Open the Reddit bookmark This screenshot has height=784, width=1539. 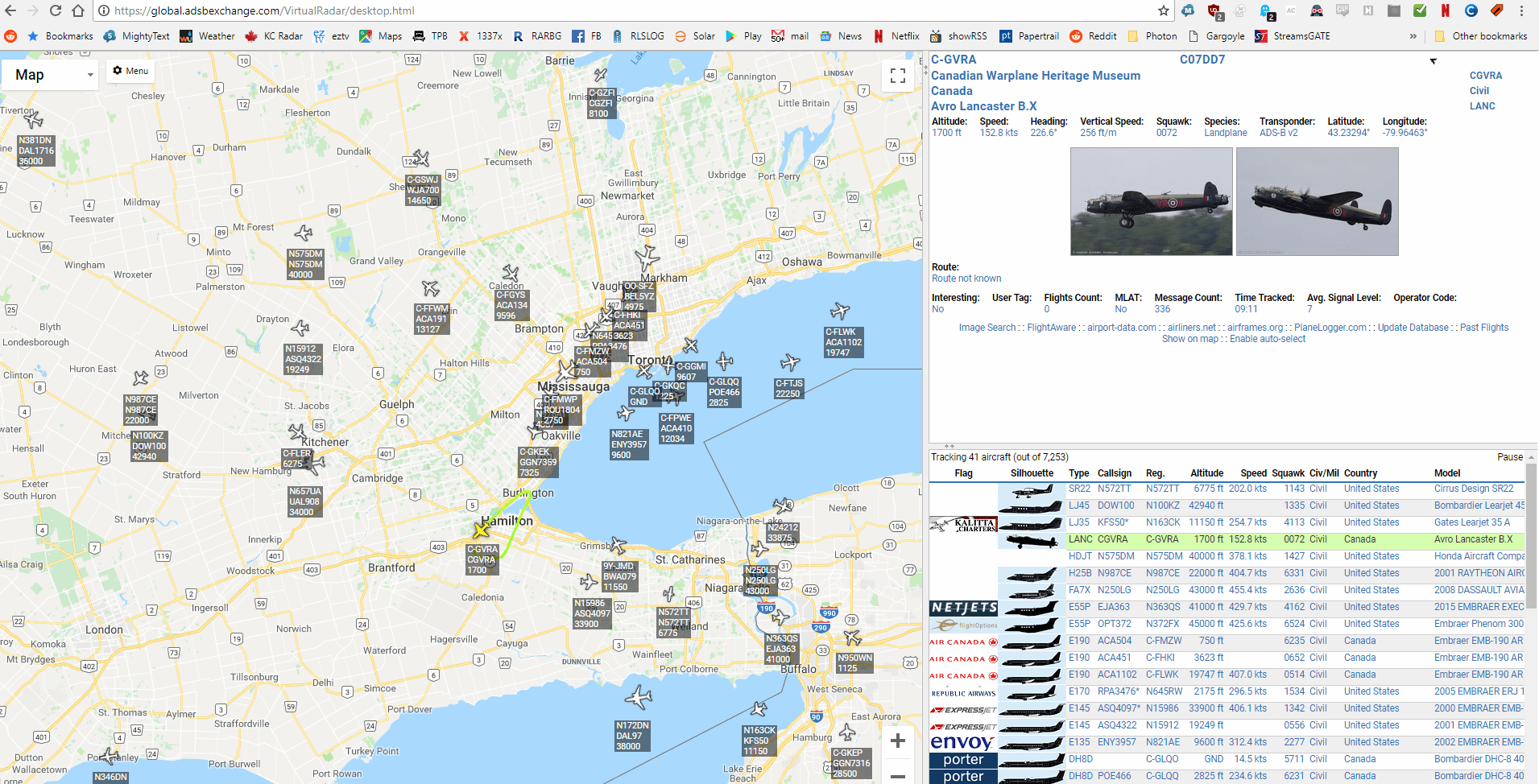pos(1093,36)
